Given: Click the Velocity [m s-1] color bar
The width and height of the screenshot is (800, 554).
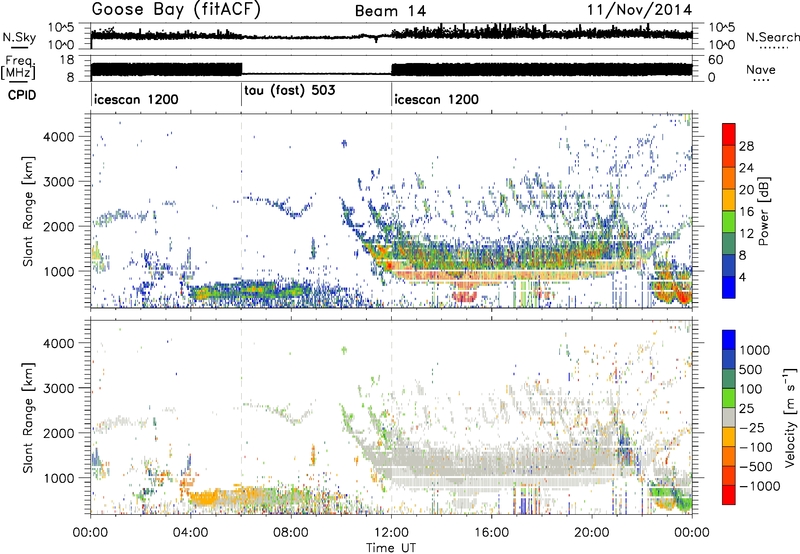Looking at the screenshot, I should click(729, 417).
